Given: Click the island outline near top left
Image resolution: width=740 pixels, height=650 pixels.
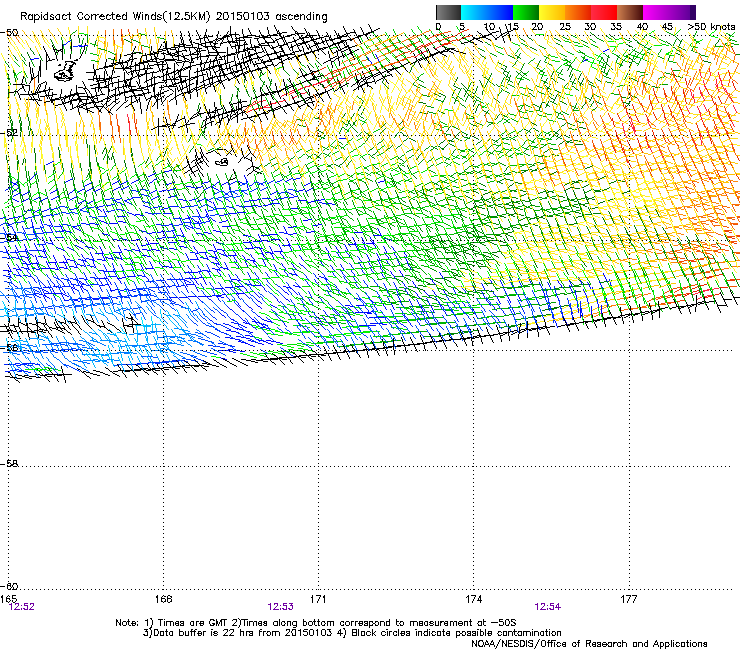Looking at the screenshot, I should click(65, 71).
